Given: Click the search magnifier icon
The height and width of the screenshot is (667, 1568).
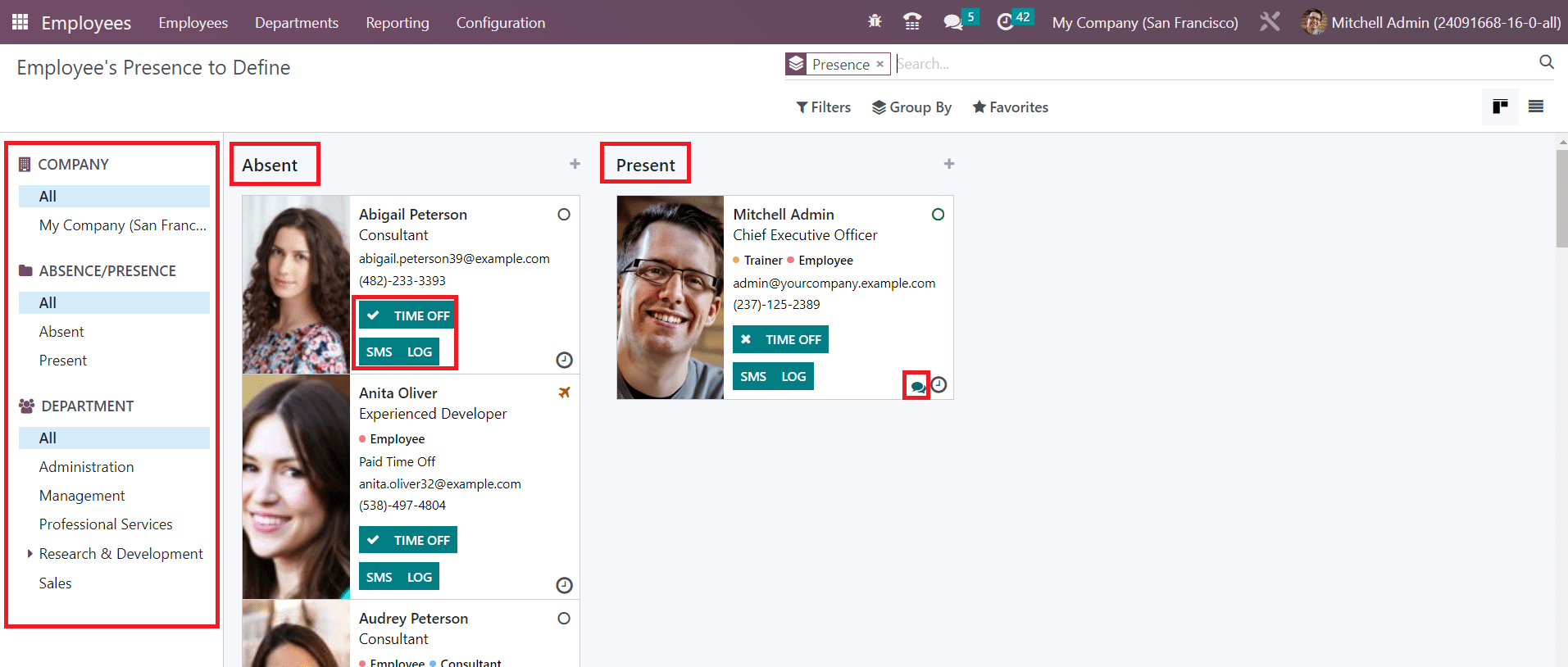Looking at the screenshot, I should coord(1546,62).
